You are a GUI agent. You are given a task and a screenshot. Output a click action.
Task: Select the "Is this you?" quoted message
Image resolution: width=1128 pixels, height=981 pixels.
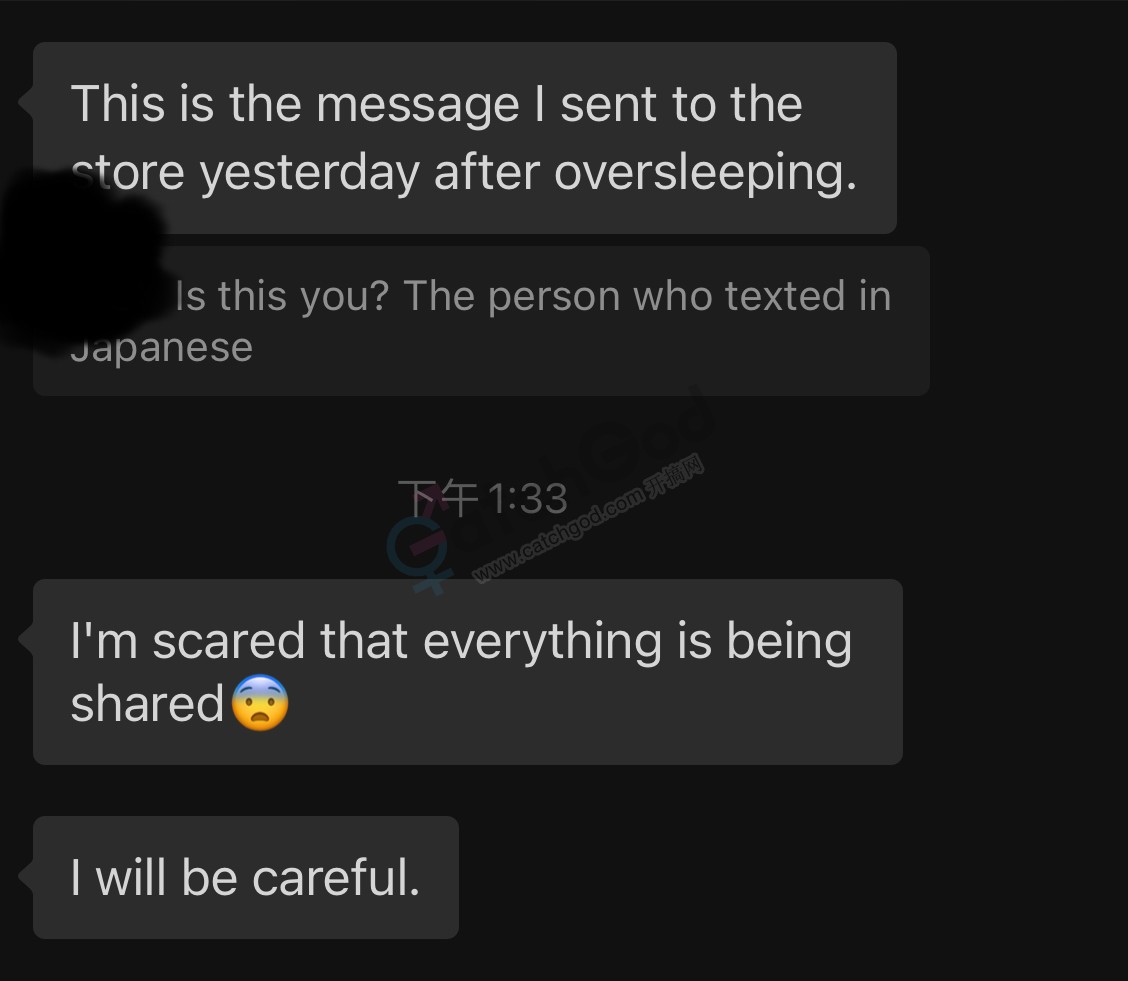(481, 321)
